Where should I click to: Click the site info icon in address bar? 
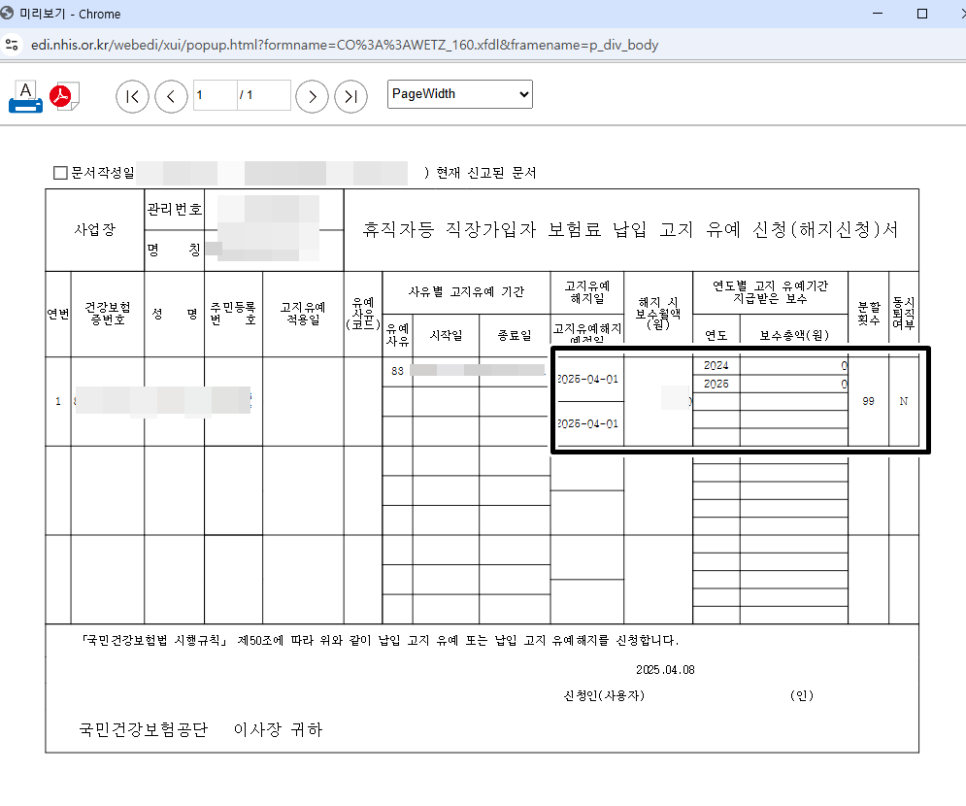click(12, 44)
